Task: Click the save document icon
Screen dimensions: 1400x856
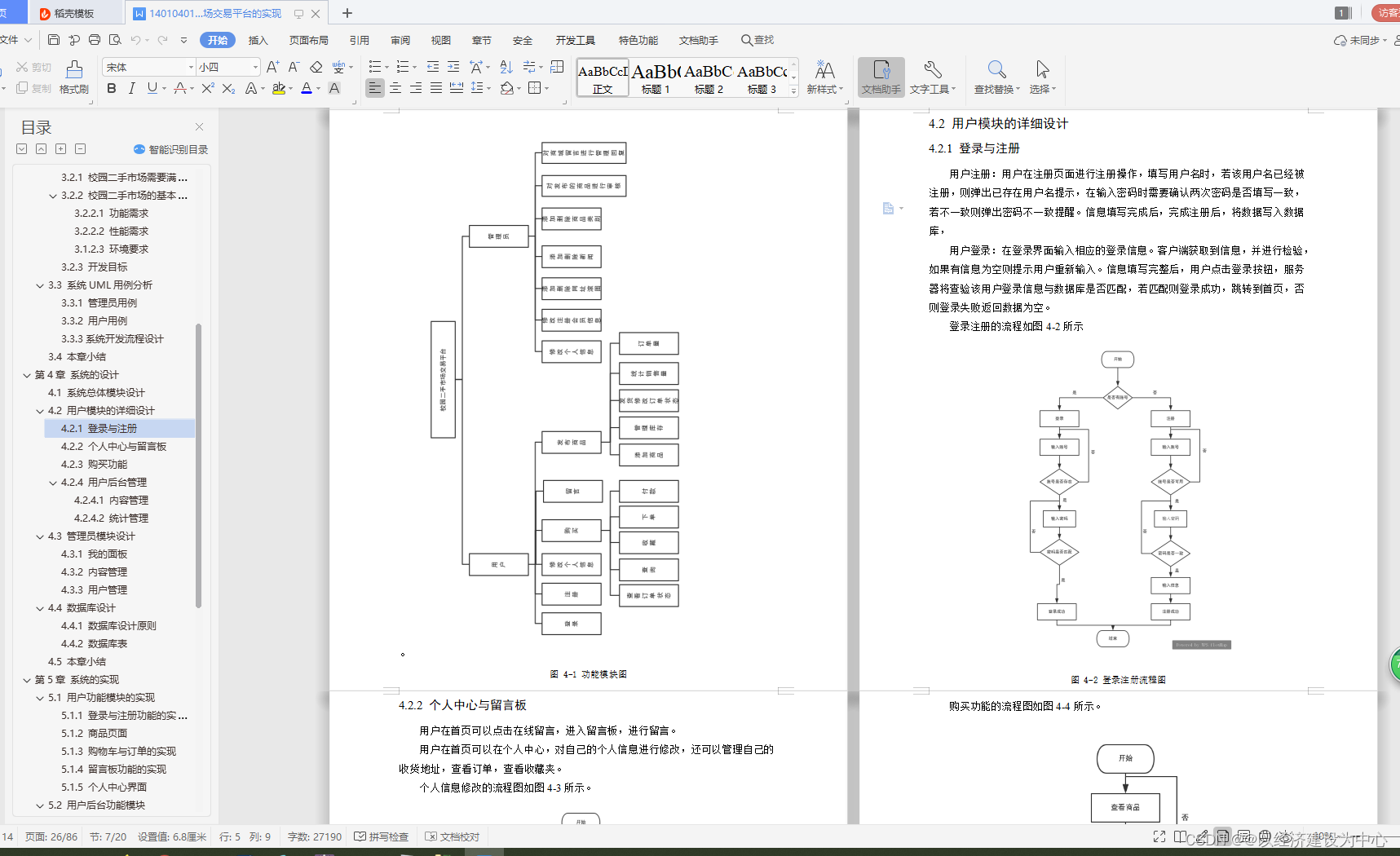Action: [54, 40]
